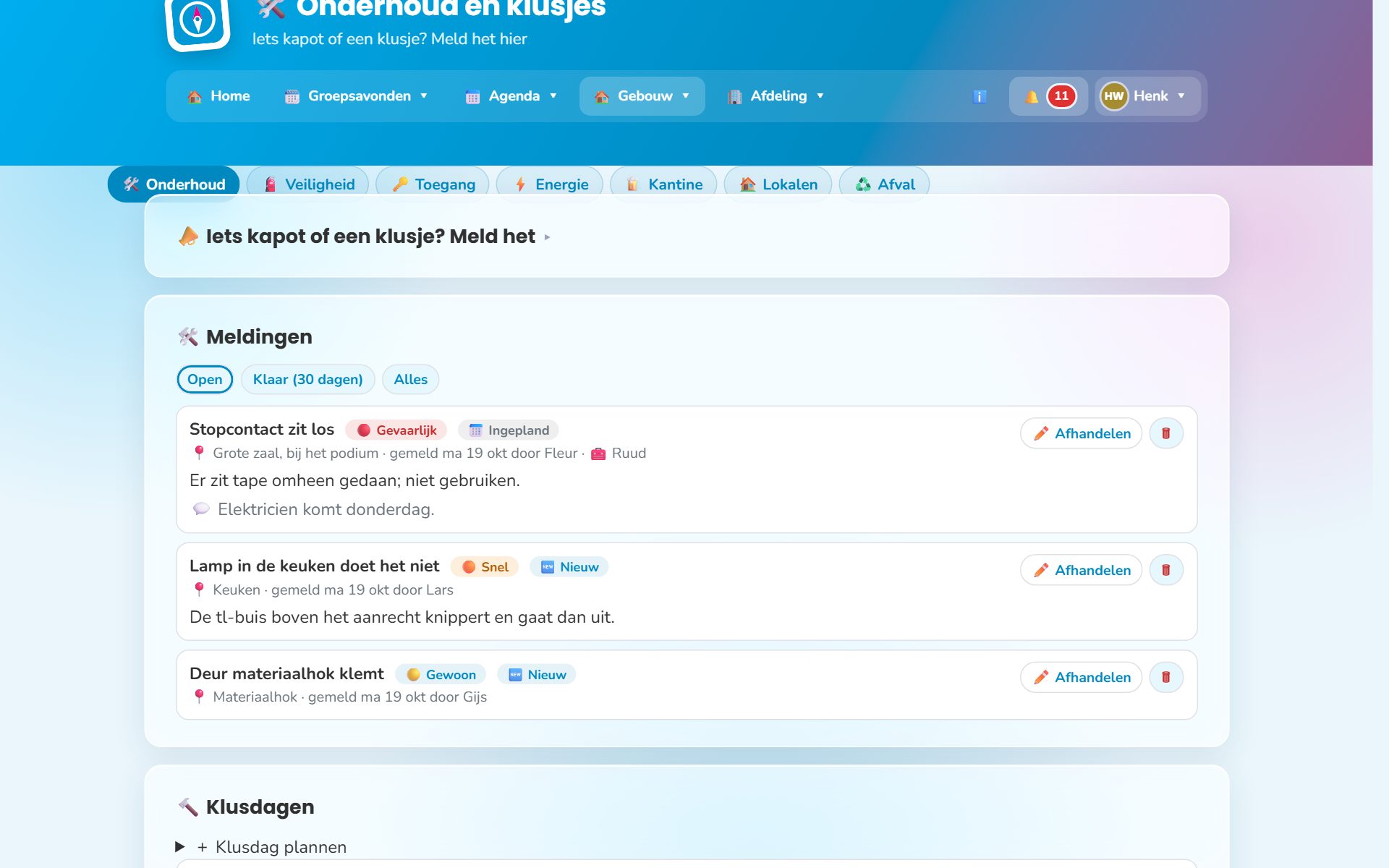Switch to the Toegang tab
Screen dimensions: 1389x868
433,184
